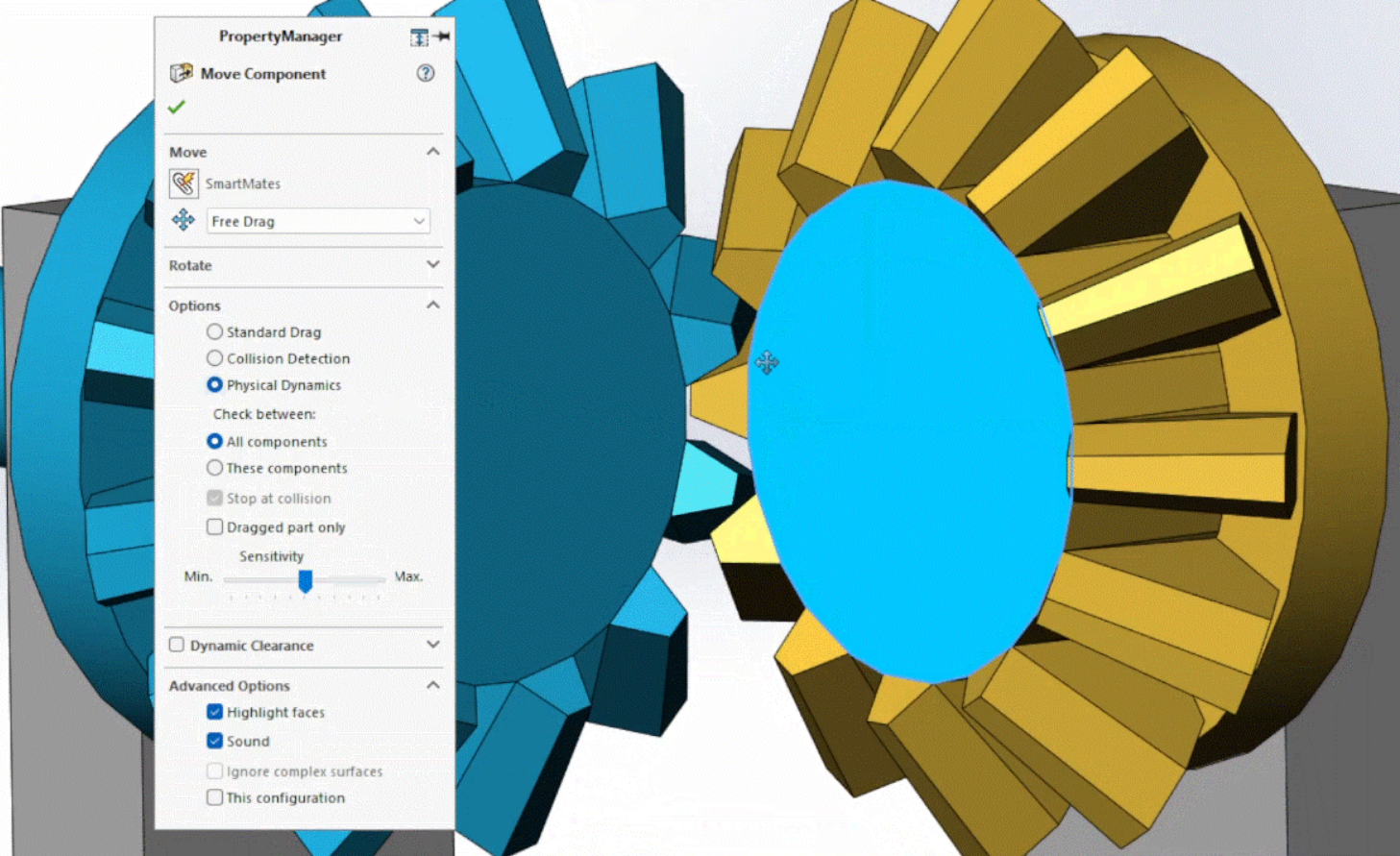Click the PropertyManager panel layout icon
The image size is (1400, 856).
(x=419, y=37)
